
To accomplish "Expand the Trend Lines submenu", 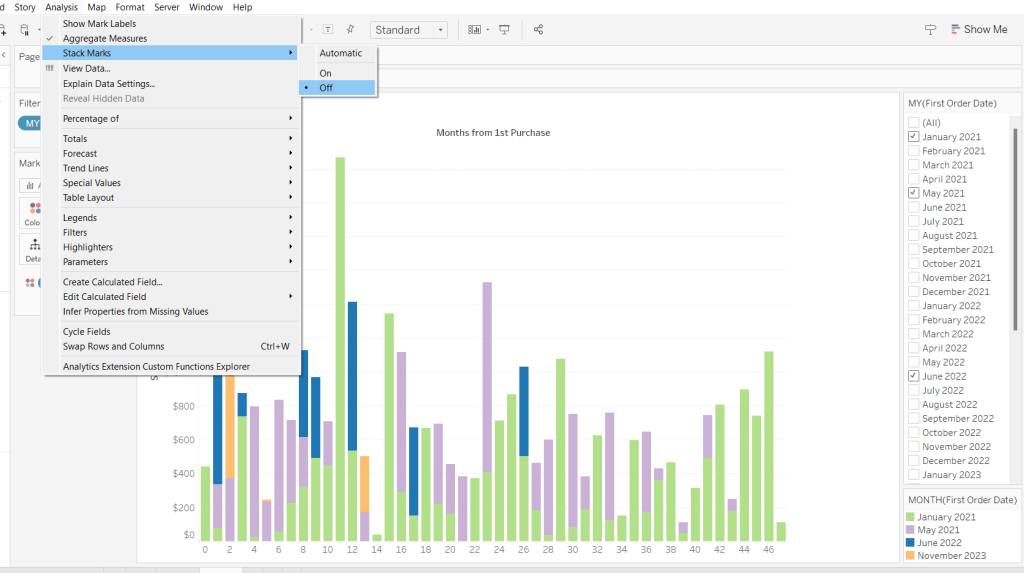I will [x=170, y=168].
